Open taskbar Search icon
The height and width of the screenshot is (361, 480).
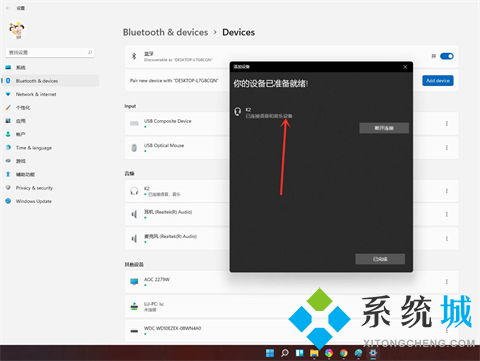(x=285, y=353)
